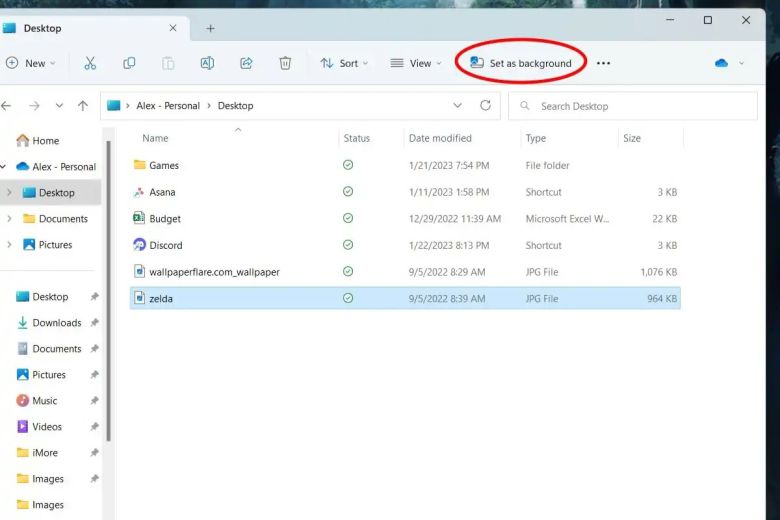Open the Games folder
This screenshot has height=520, width=780.
click(x=164, y=165)
